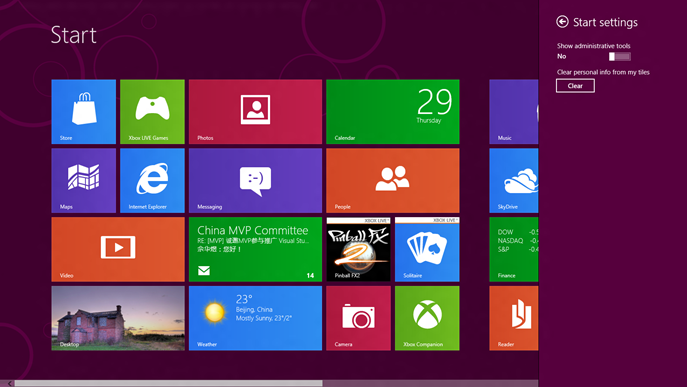The image size is (687, 387).
Task: Open the Photos tile
Action: click(255, 112)
